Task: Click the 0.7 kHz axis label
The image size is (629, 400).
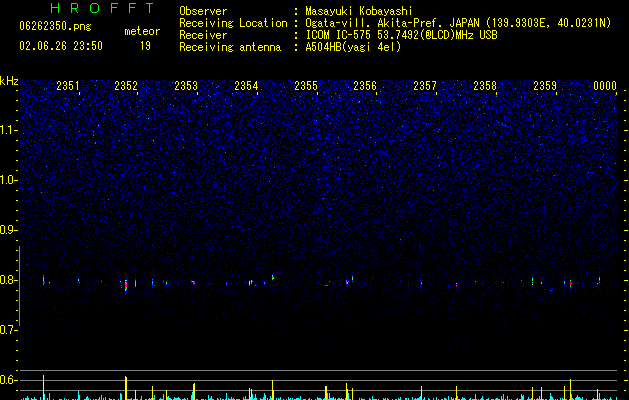Action: 8,330
